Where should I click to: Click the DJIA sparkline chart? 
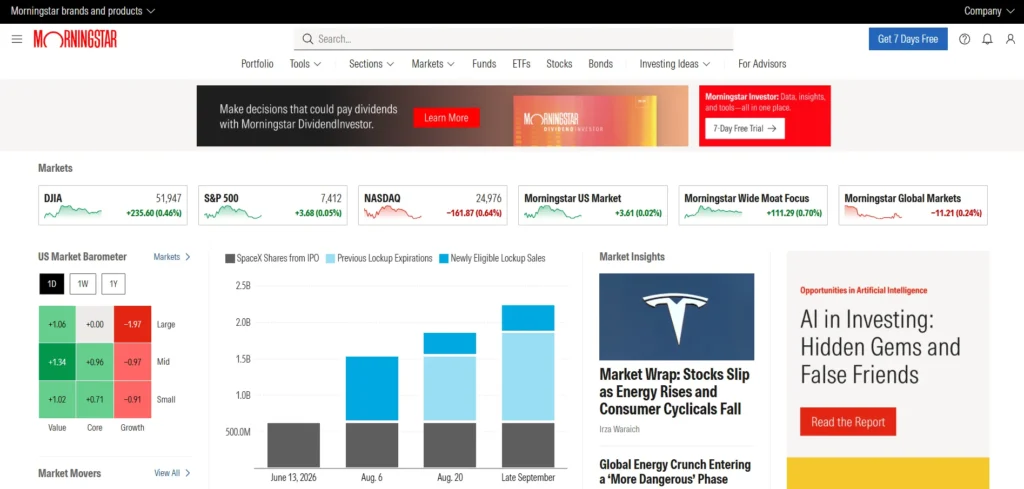click(x=72, y=212)
